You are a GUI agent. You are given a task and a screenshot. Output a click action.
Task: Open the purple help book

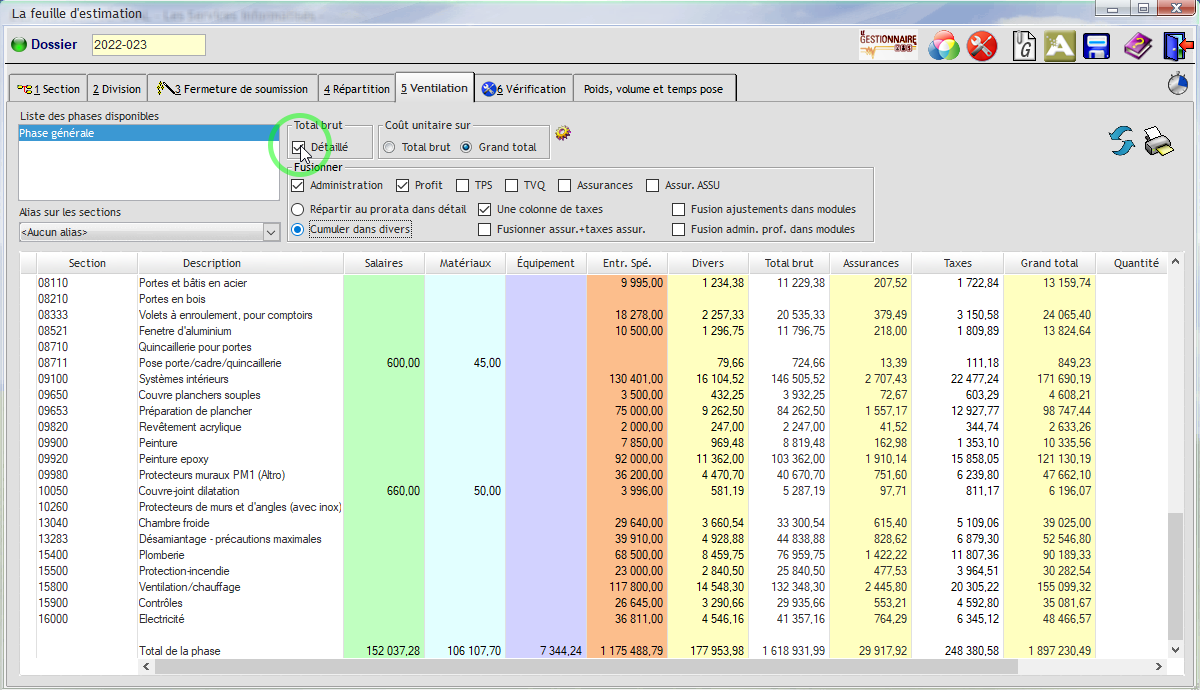(1137, 46)
